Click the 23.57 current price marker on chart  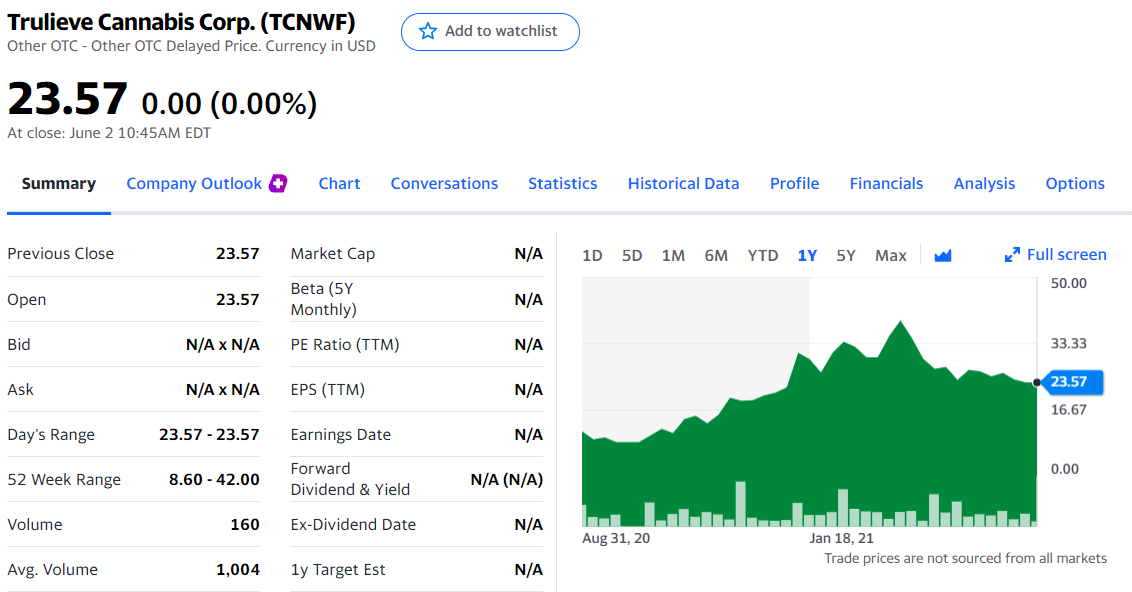[1072, 382]
